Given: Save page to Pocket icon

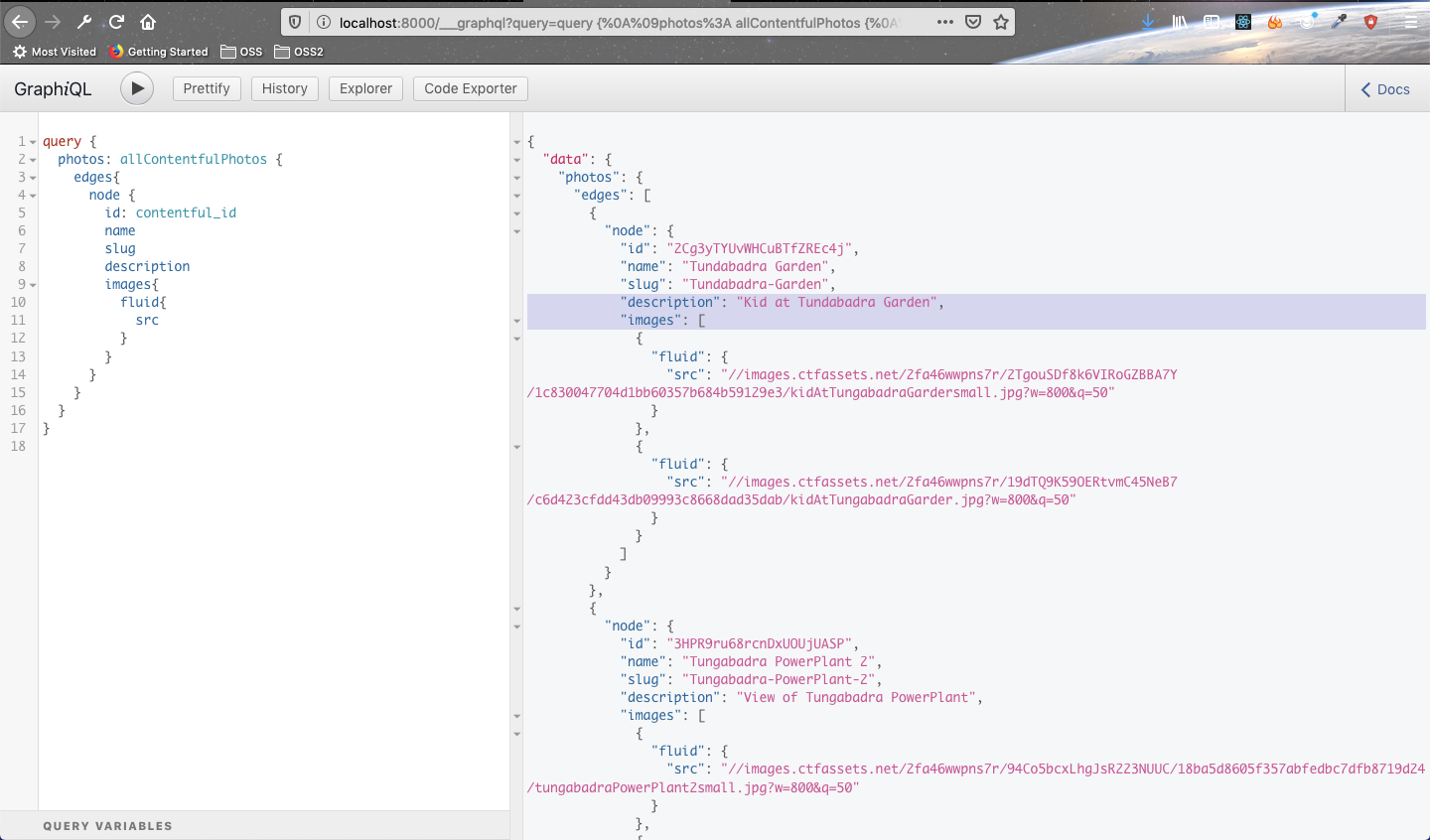Looking at the screenshot, I should [x=973, y=22].
